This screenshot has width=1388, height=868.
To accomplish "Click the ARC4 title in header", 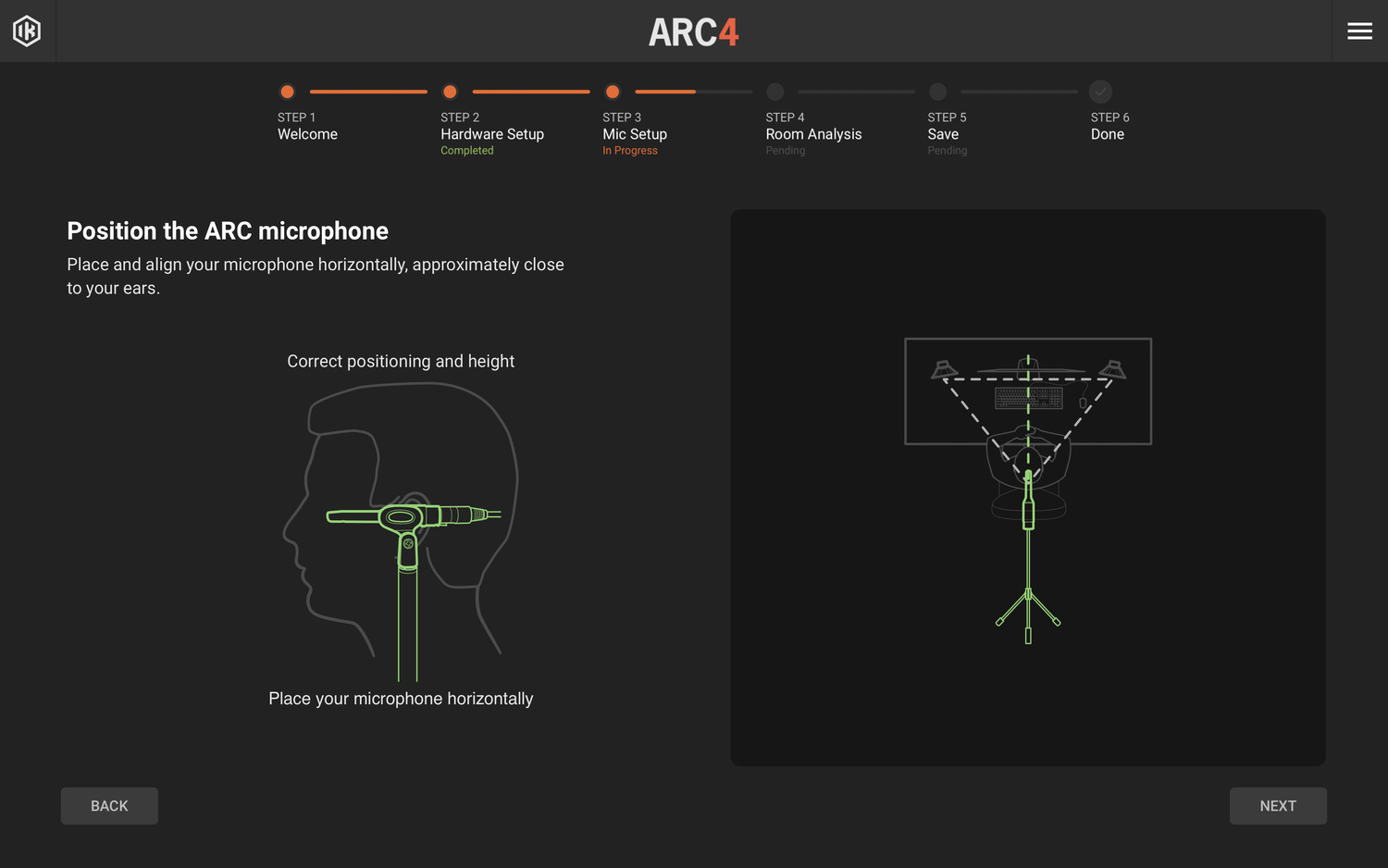I will [694, 31].
